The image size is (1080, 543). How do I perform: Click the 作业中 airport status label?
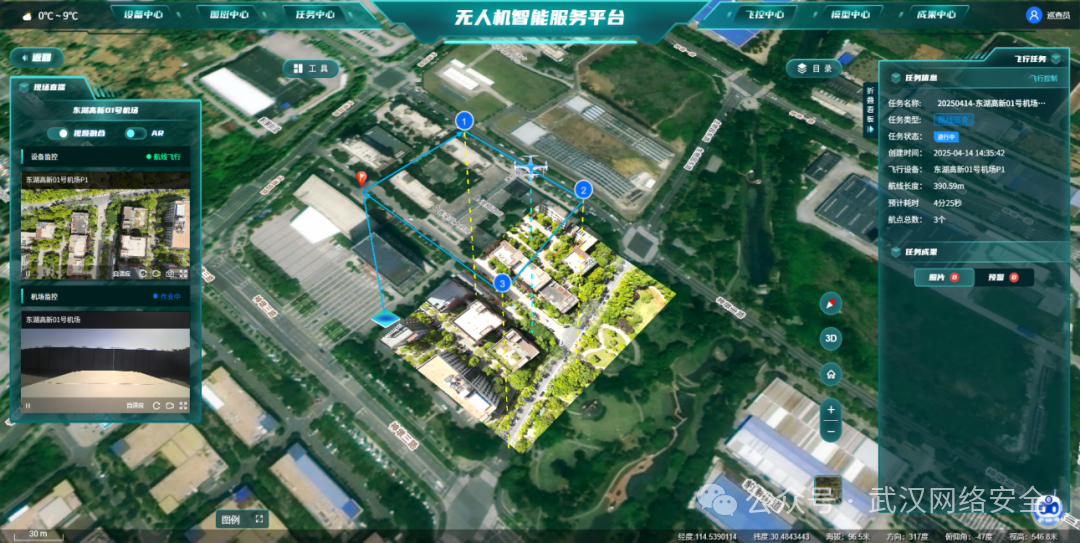pos(166,297)
